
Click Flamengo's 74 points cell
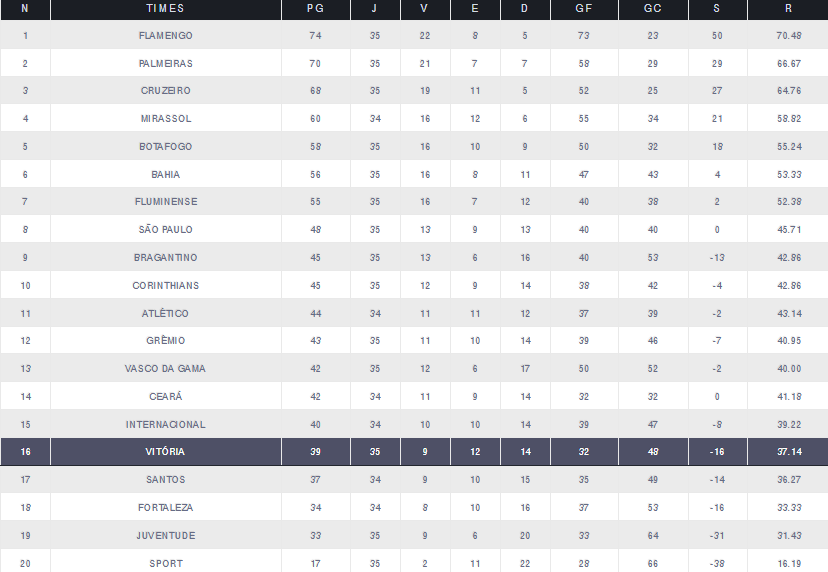[315, 35]
